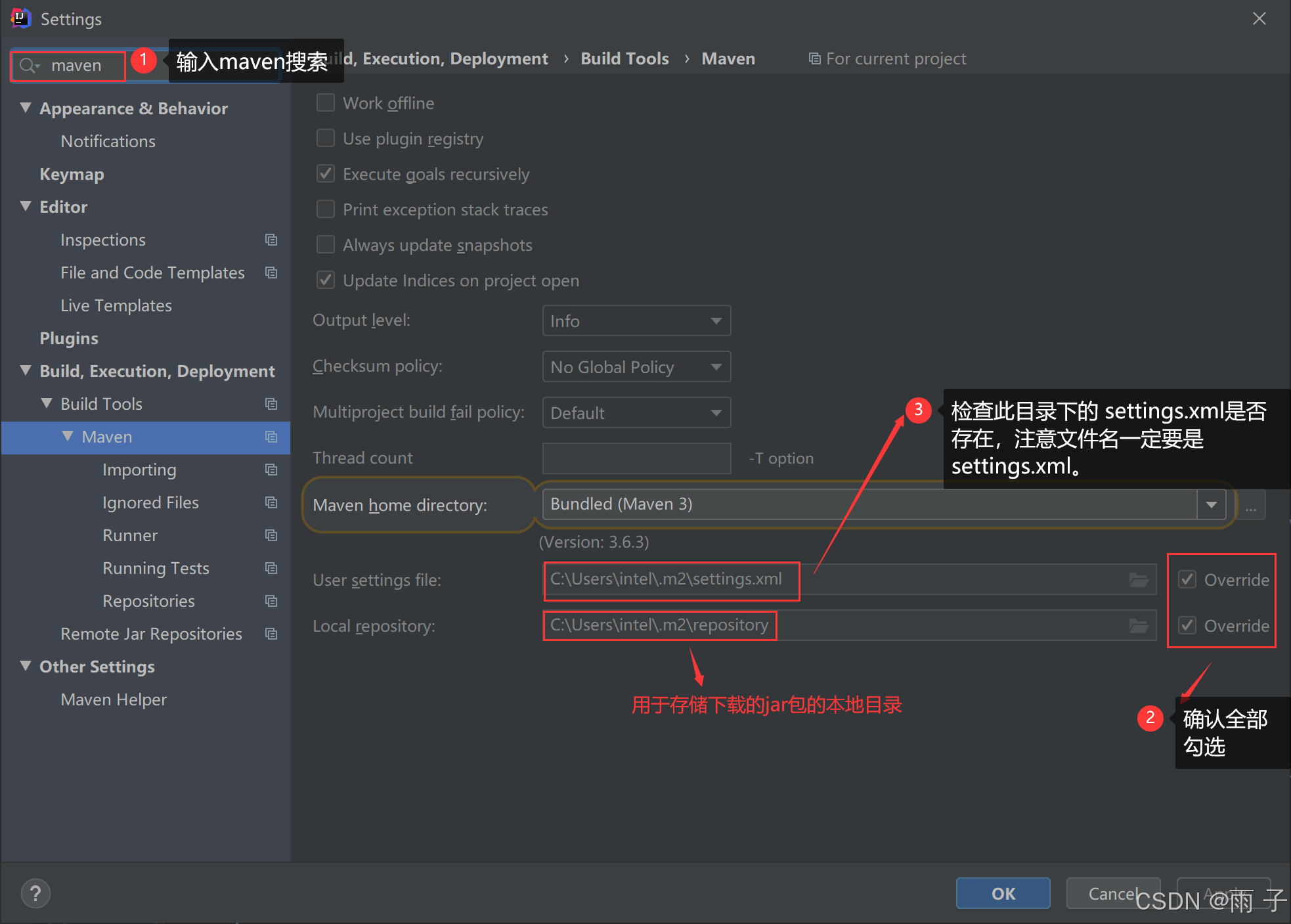This screenshot has width=1291, height=924.
Task: Click the For current project icon
Action: coord(814,59)
